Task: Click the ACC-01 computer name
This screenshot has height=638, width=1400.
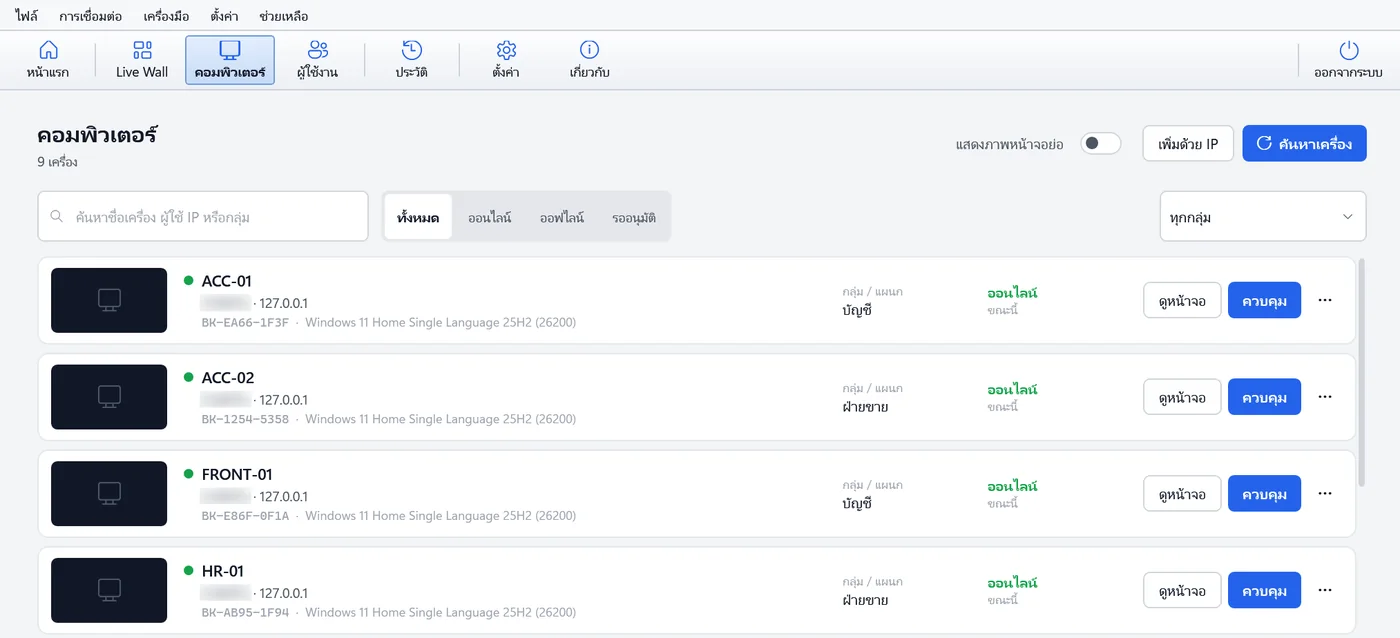Action: 227,281
